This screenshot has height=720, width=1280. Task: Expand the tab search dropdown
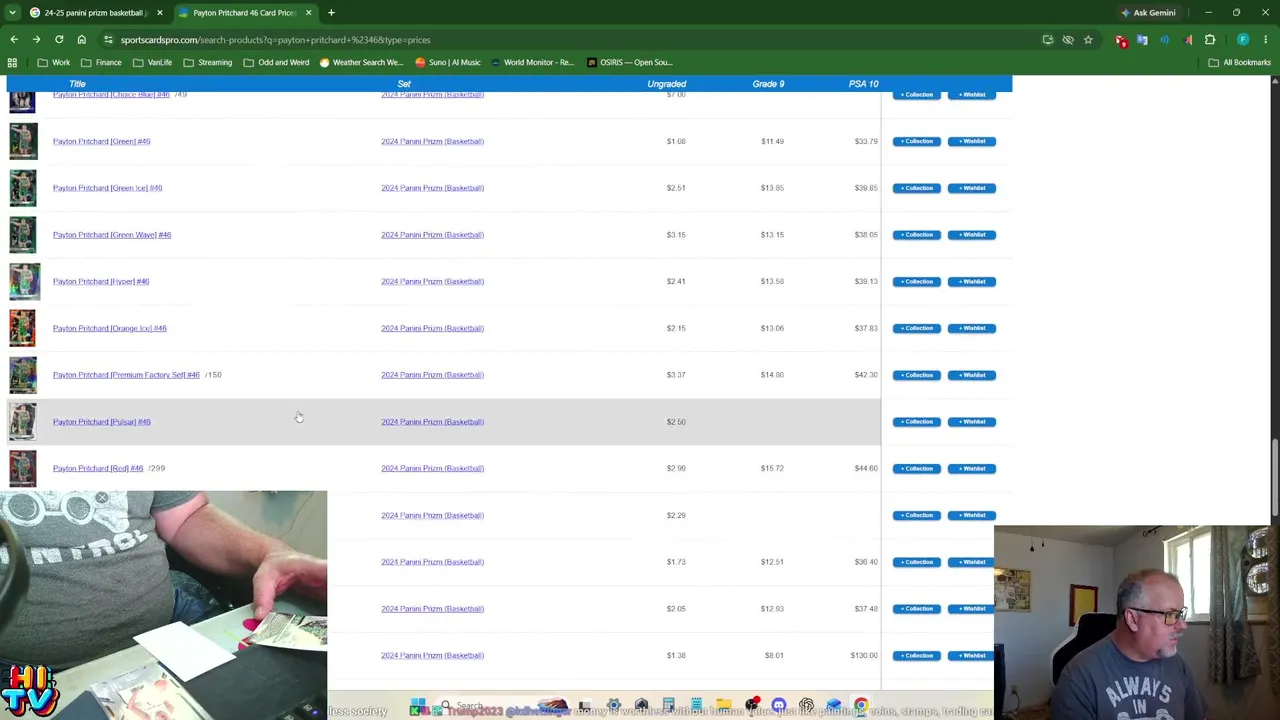pyautogui.click(x=13, y=13)
